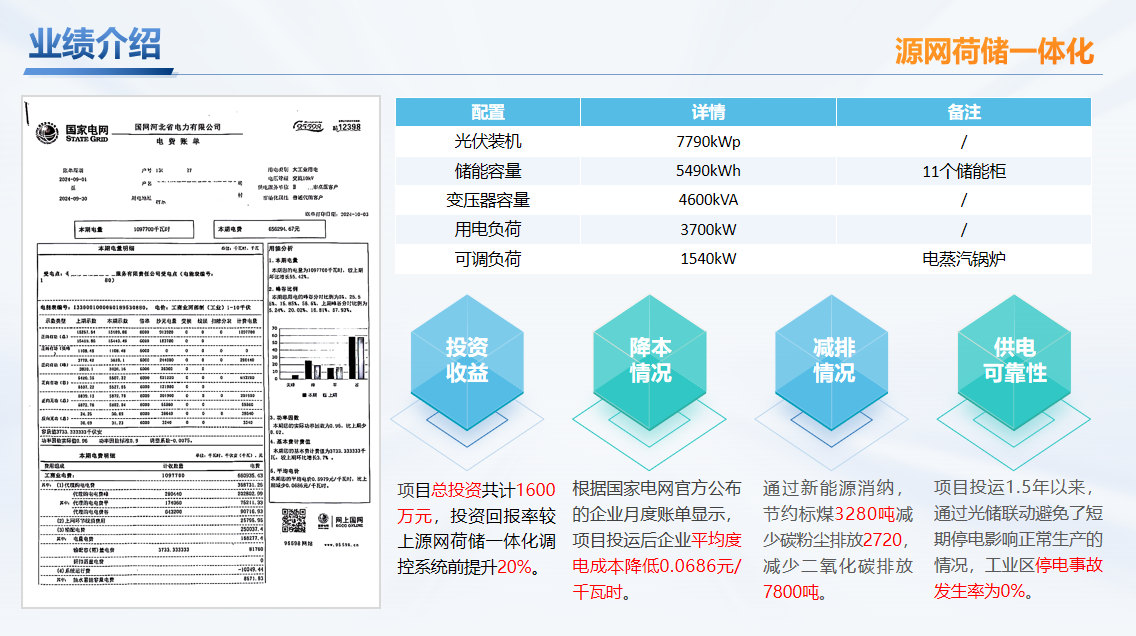Select the 光伏装机 table row label
This screenshot has width=1136, height=636.
pyautogui.click(x=488, y=142)
